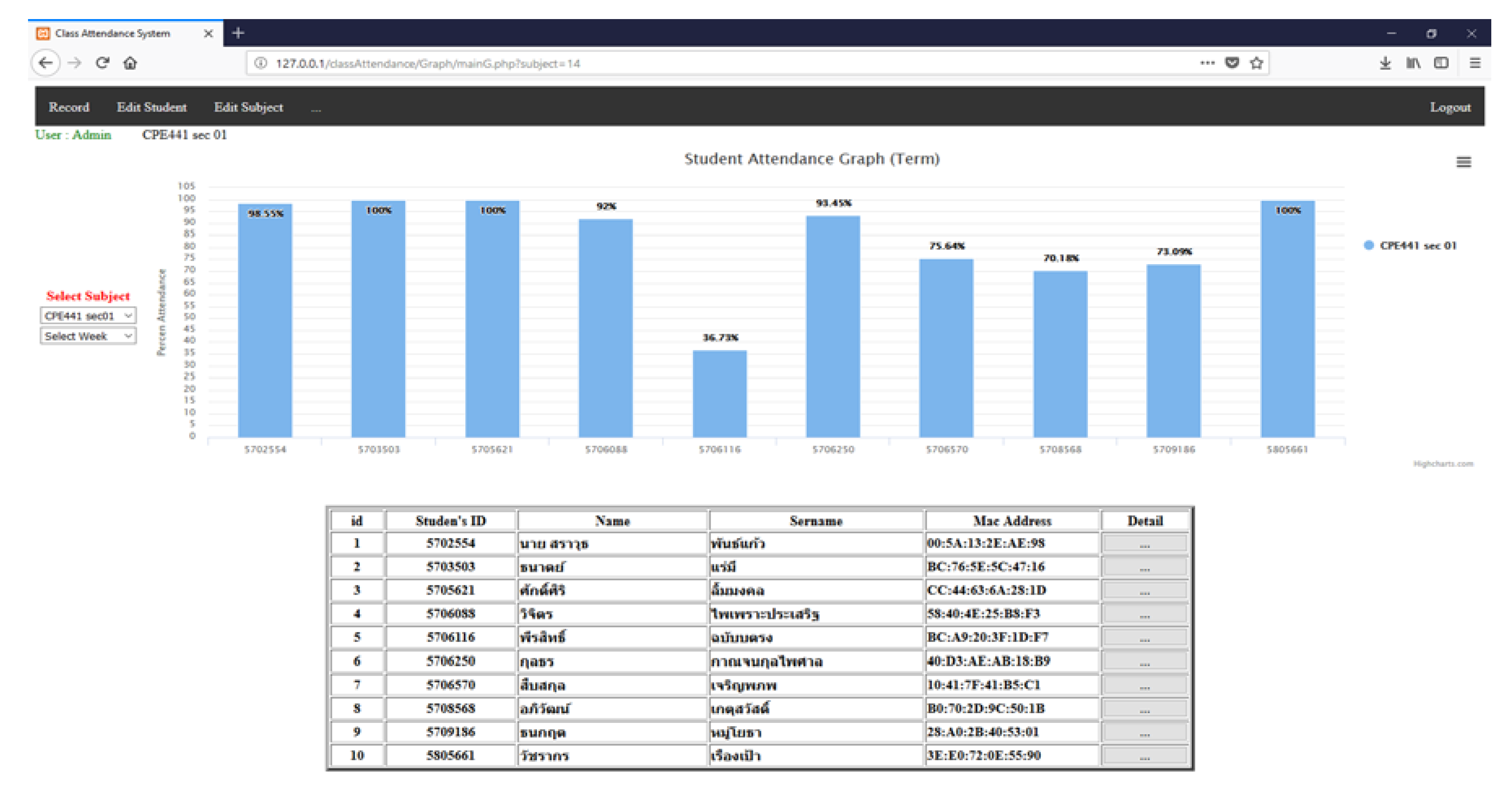Click the Logout link

(x=1450, y=107)
